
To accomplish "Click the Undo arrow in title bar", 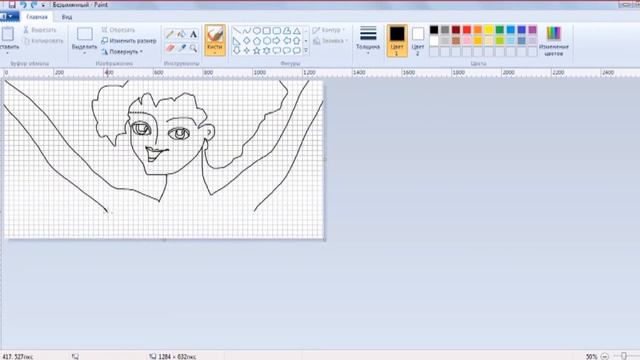I will coord(23,5).
